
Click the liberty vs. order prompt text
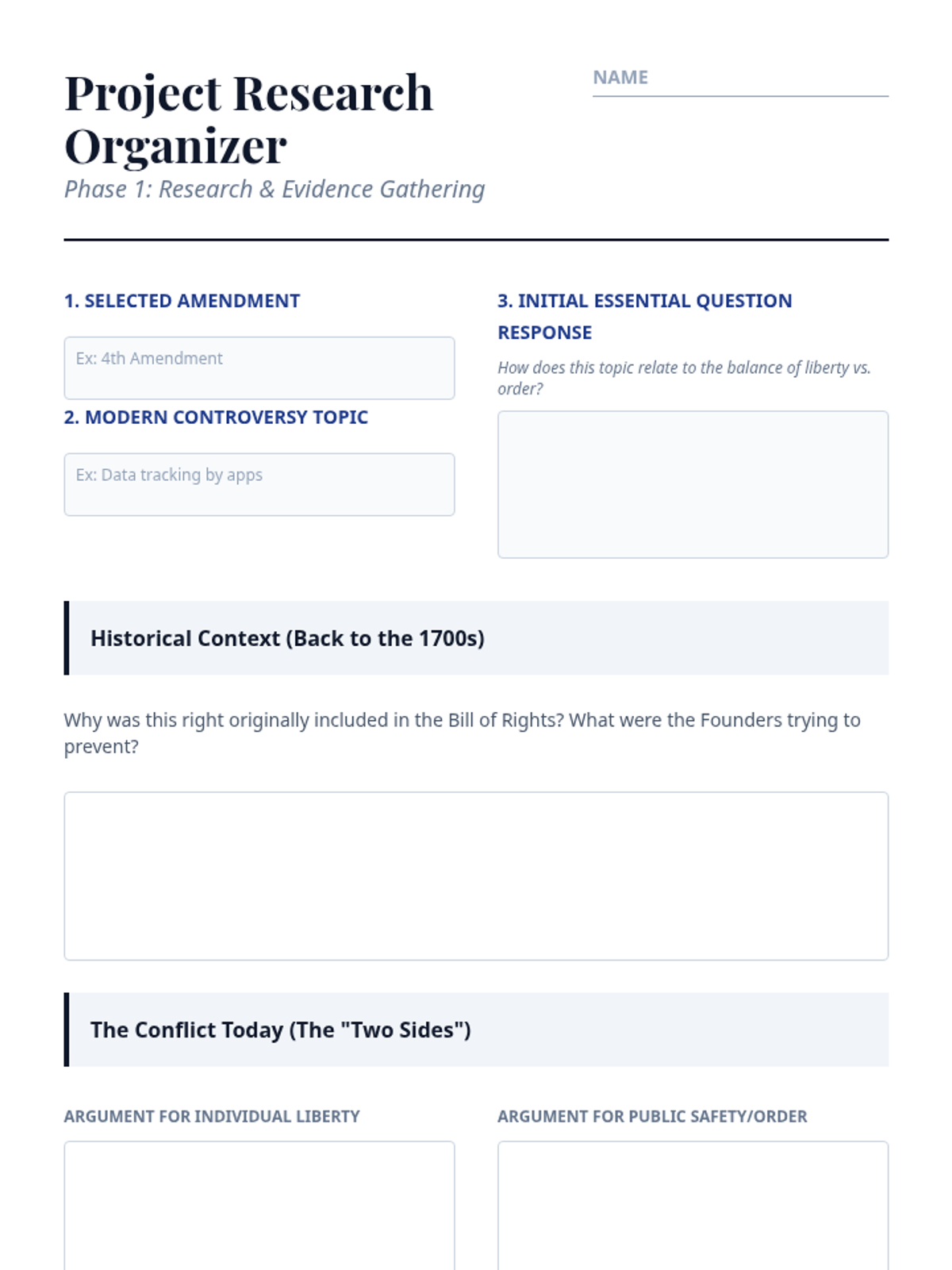pyautogui.click(x=684, y=378)
